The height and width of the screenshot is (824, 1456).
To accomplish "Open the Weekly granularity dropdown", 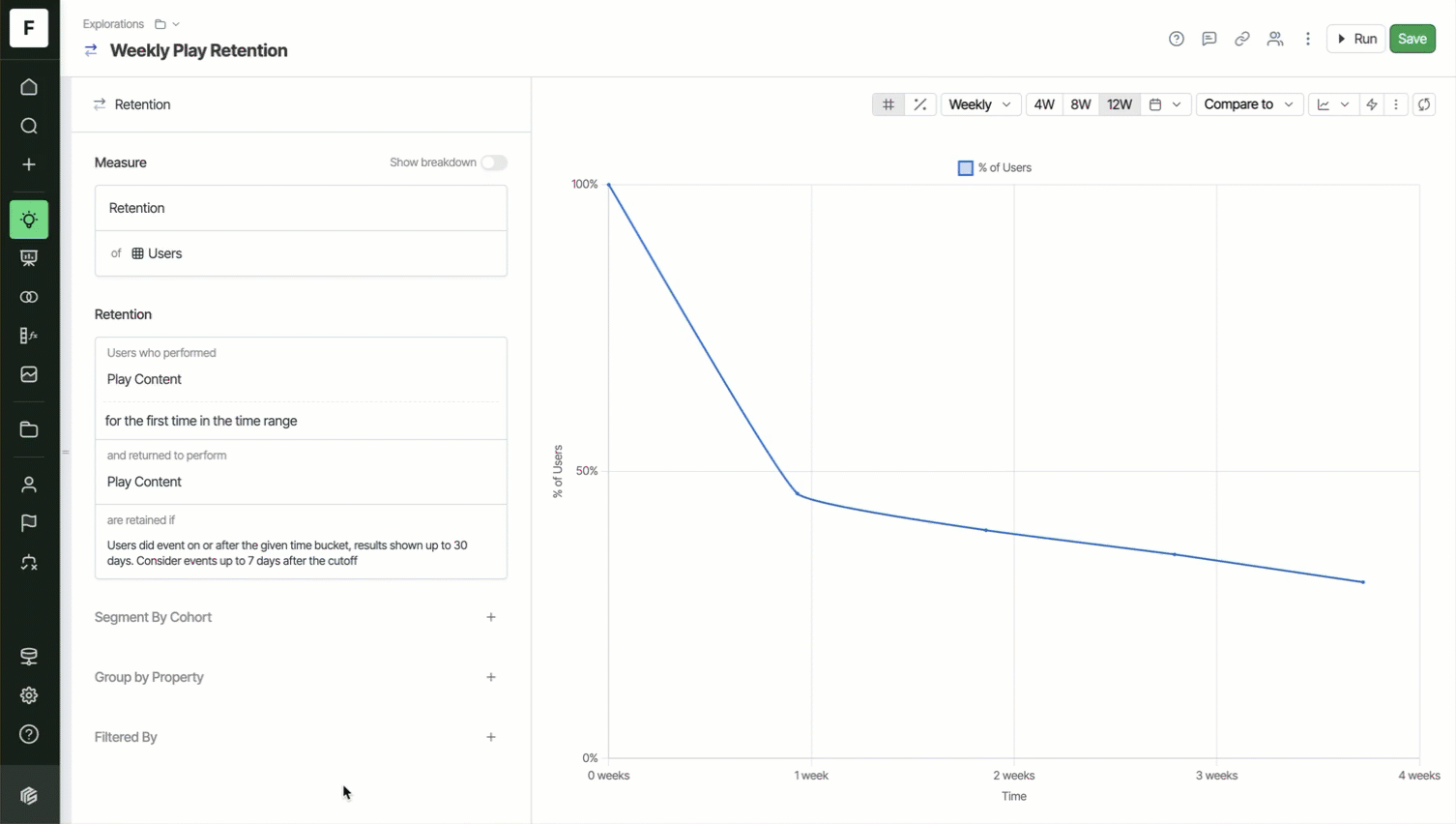I will tap(979, 104).
